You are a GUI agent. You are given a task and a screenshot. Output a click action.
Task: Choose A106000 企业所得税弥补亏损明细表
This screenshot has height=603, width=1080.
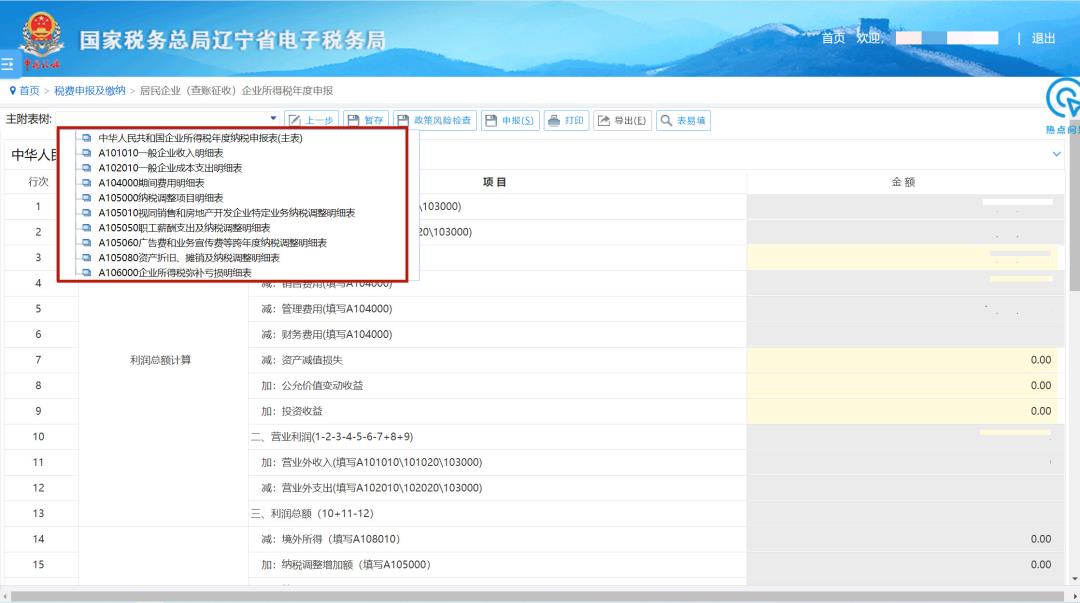[174, 272]
